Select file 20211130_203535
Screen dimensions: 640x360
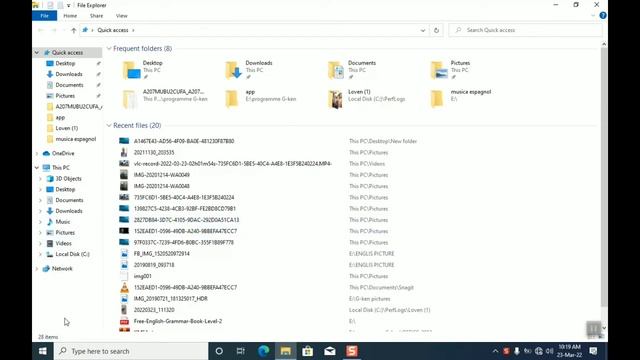coord(154,152)
